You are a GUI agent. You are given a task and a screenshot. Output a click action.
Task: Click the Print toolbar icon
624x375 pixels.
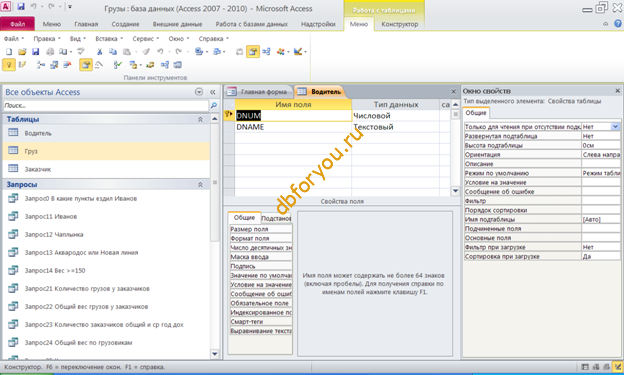point(50,52)
